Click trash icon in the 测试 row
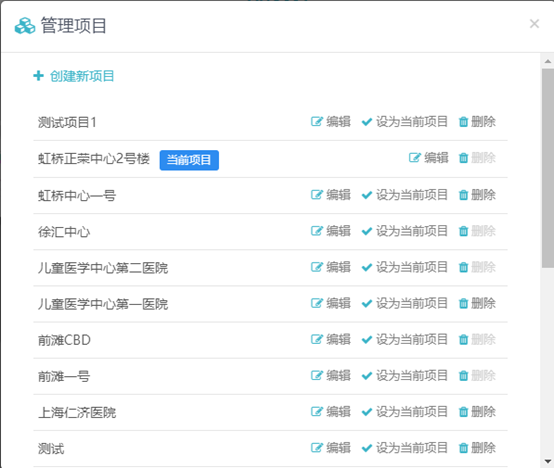The height and width of the screenshot is (468, 554). click(463, 448)
